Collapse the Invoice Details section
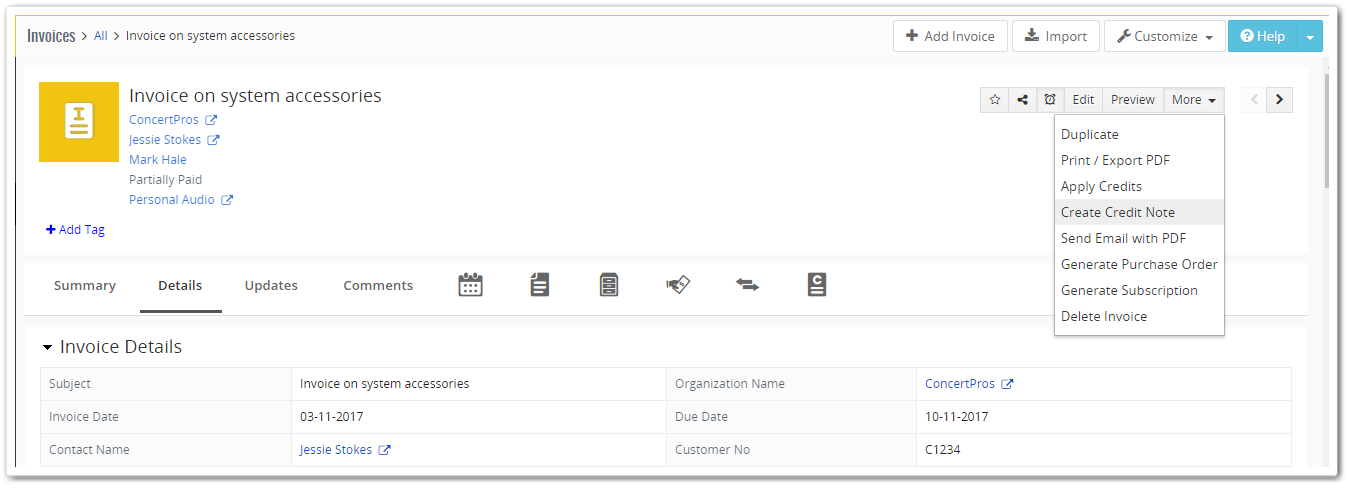The width and height of the screenshot is (1350, 488). (x=47, y=348)
